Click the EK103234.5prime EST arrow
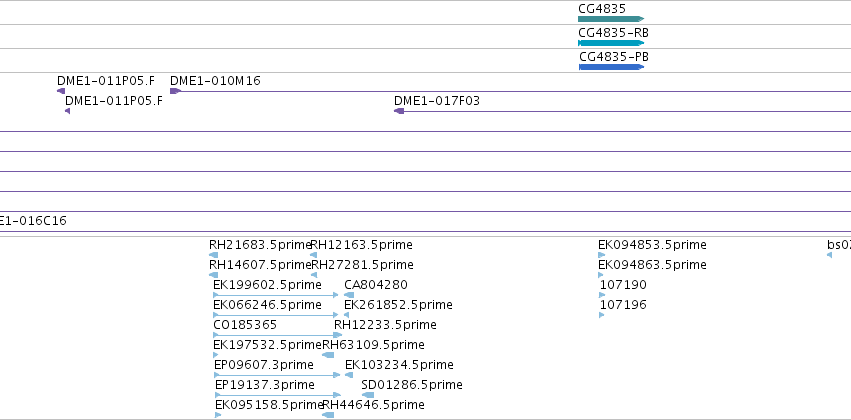The width and height of the screenshot is (851, 420). coord(349,375)
